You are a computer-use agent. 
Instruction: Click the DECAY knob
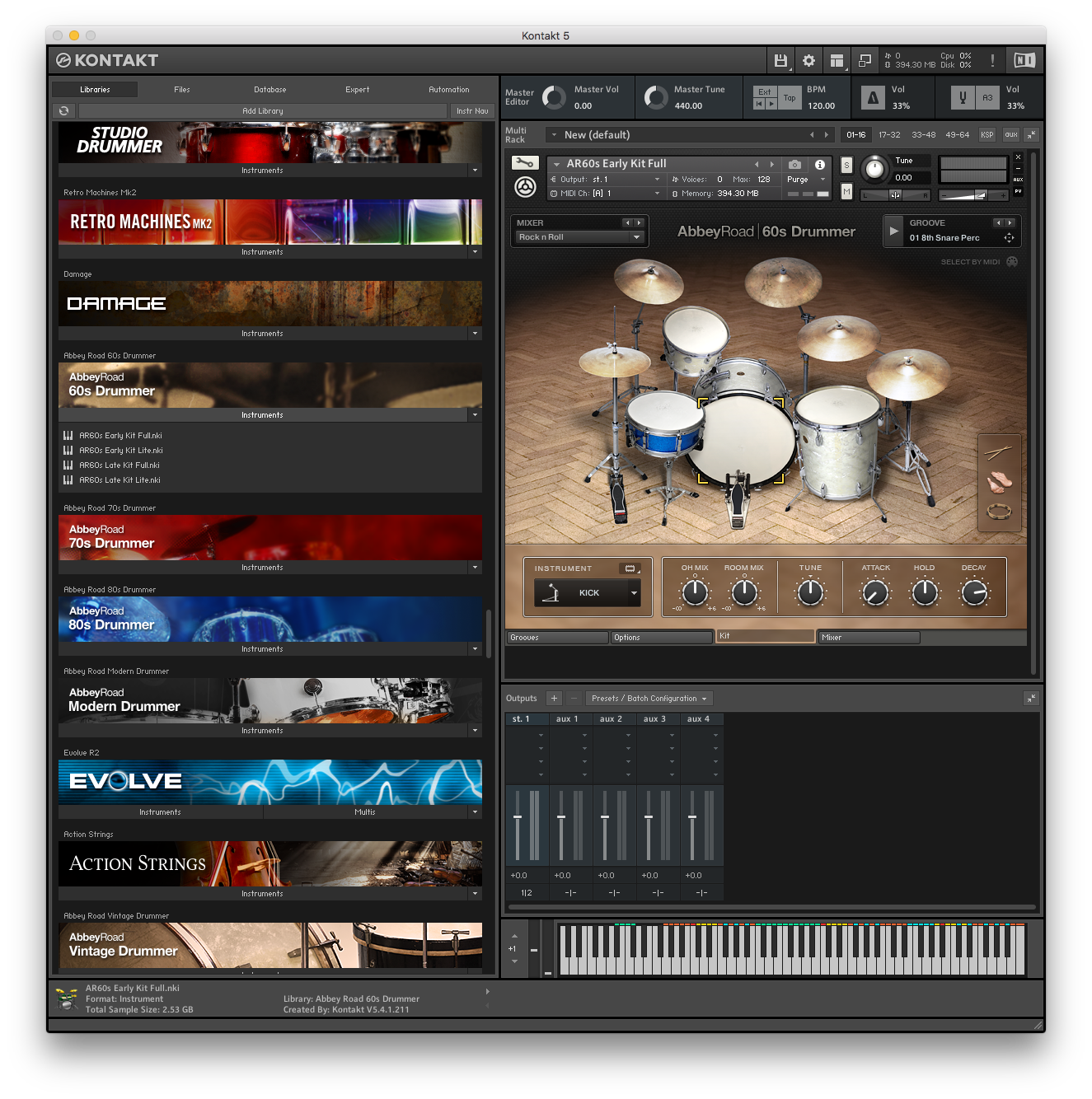(x=974, y=592)
